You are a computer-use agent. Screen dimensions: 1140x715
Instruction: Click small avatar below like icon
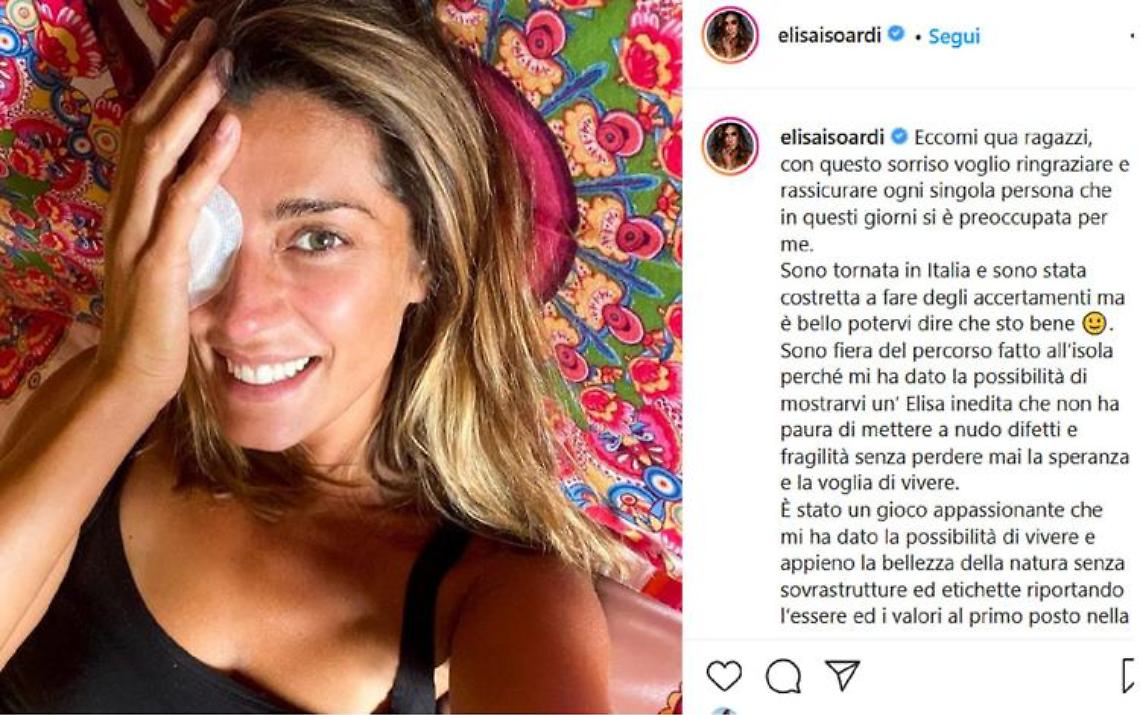(722, 711)
